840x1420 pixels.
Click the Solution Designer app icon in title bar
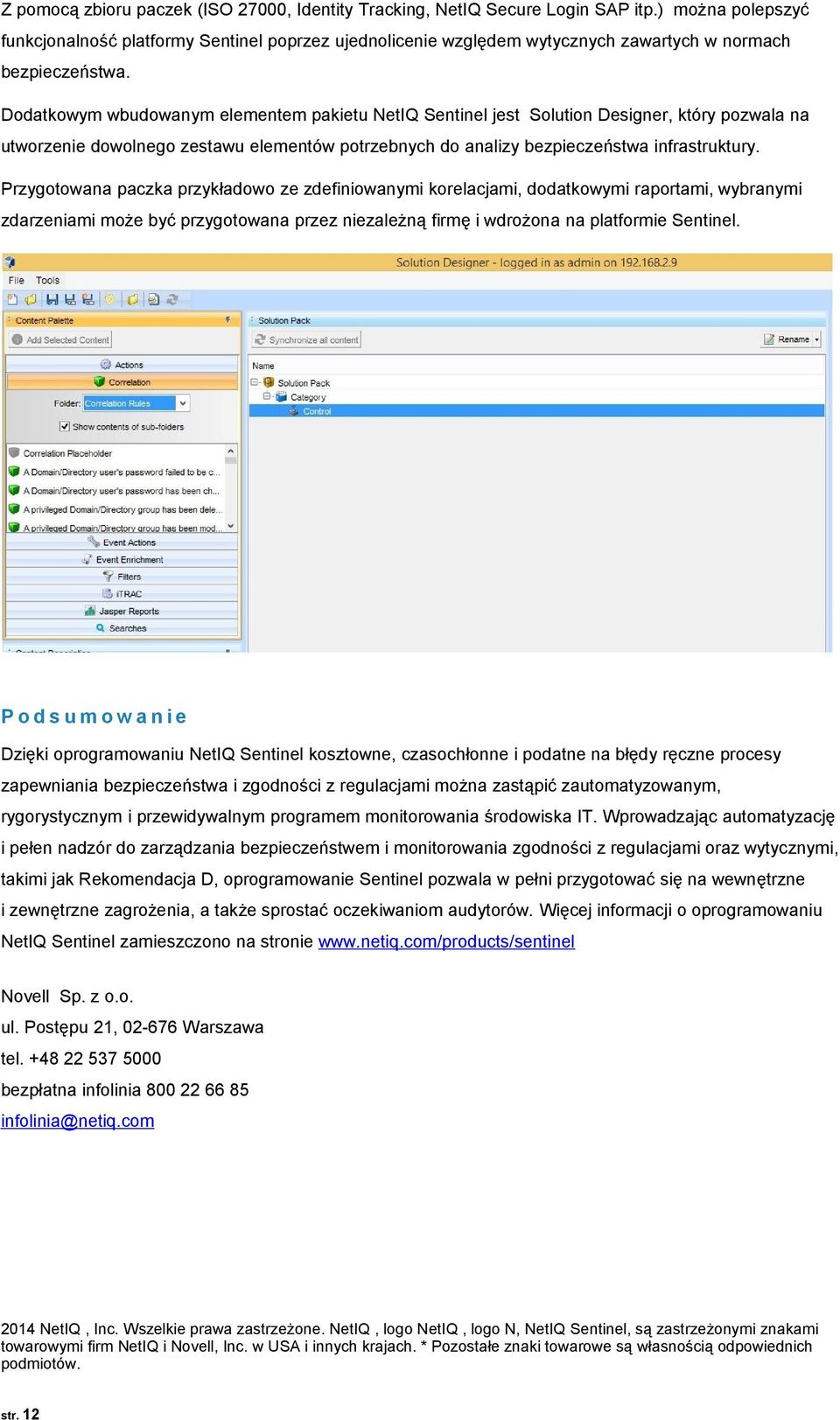point(10,262)
